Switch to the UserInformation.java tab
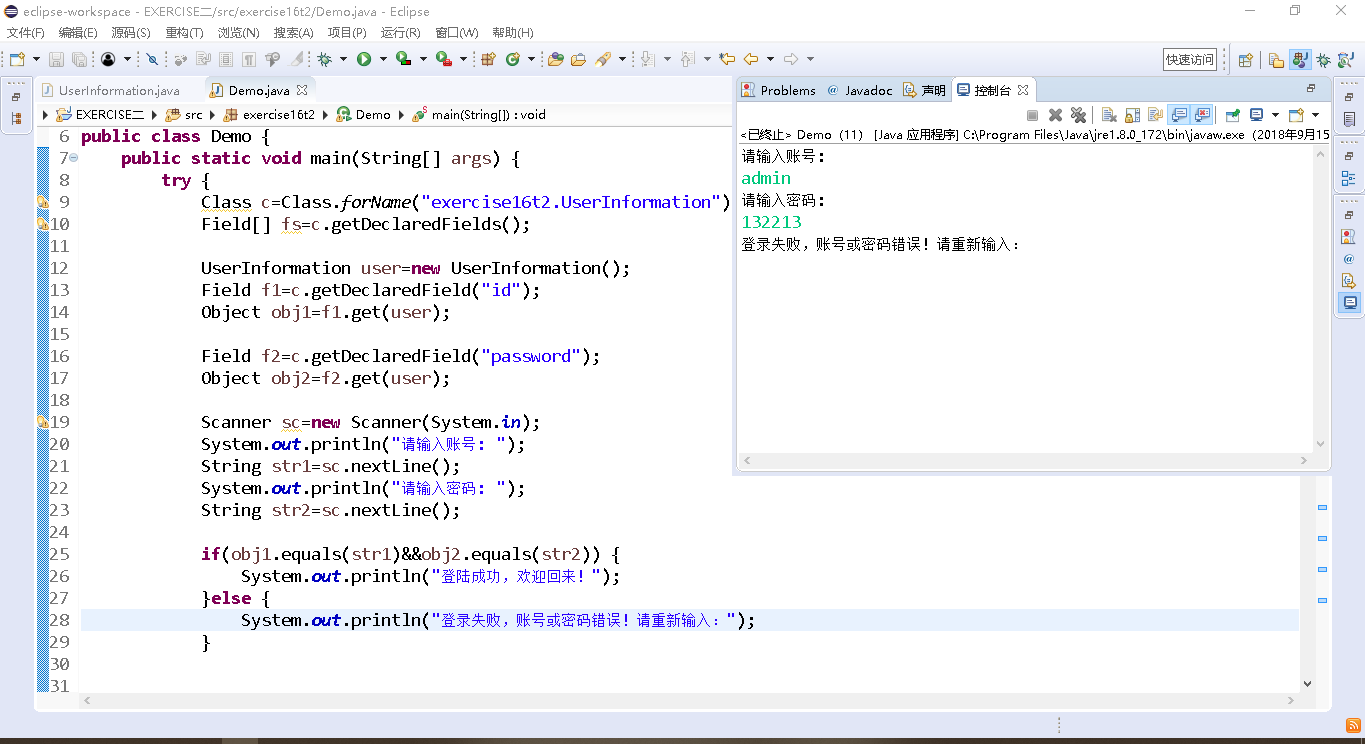 [119, 90]
